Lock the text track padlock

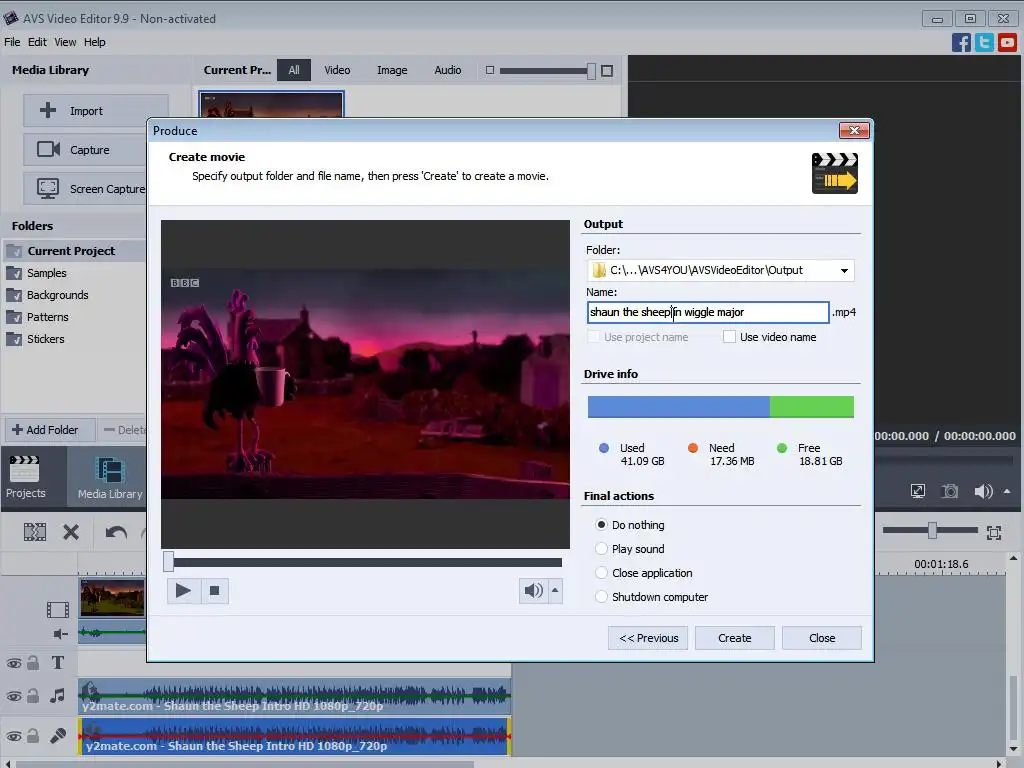tap(33, 663)
